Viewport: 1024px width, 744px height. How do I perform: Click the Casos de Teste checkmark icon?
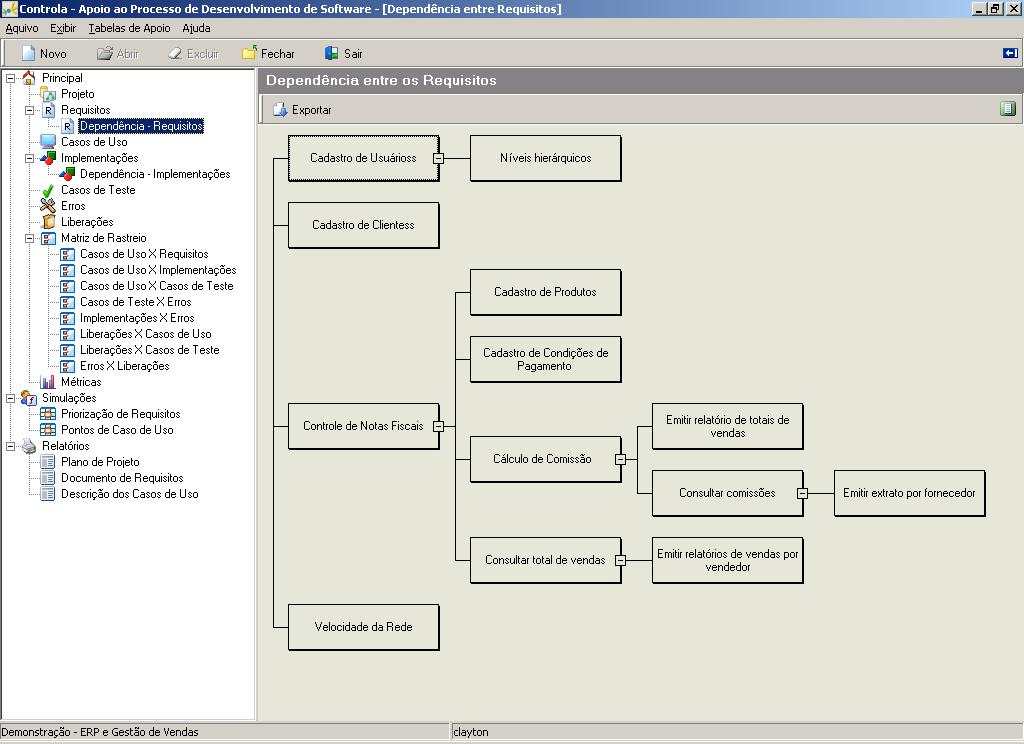click(x=48, y=190)
